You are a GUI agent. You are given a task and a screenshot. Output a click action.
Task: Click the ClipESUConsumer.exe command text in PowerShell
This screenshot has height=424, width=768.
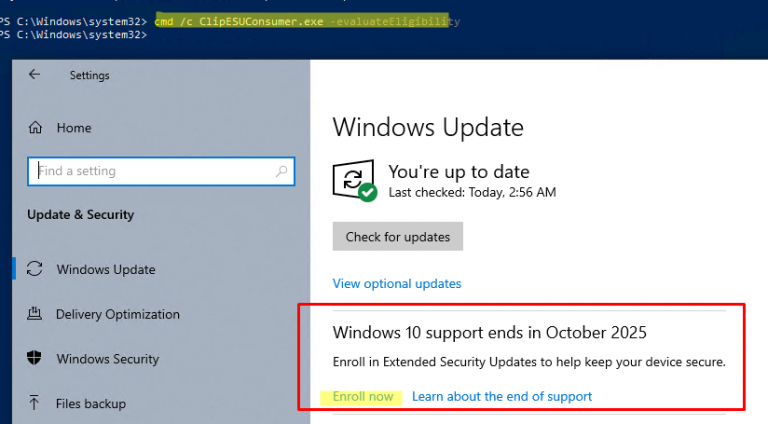[260, 21]
